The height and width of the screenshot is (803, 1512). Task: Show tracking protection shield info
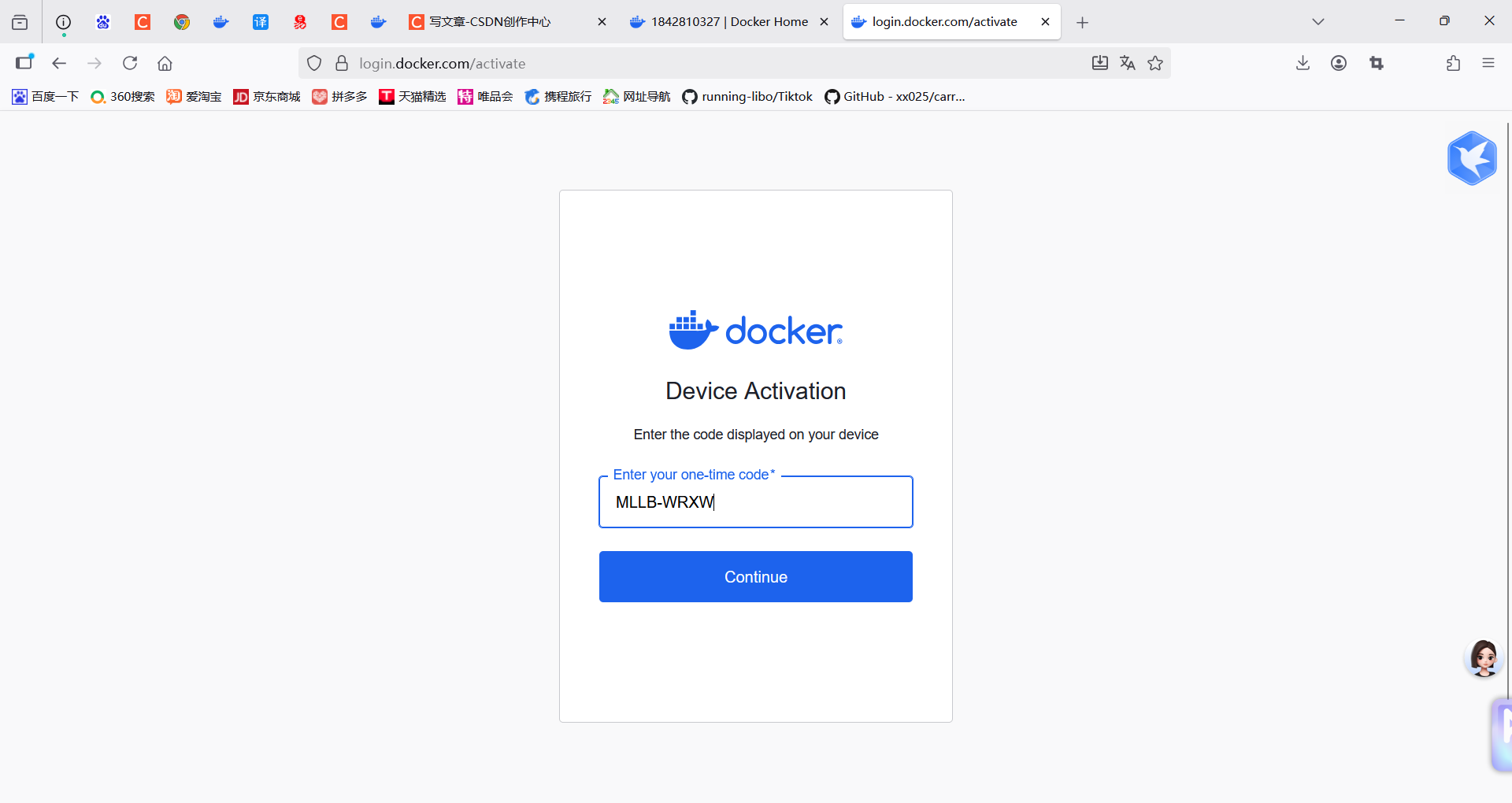314,63
